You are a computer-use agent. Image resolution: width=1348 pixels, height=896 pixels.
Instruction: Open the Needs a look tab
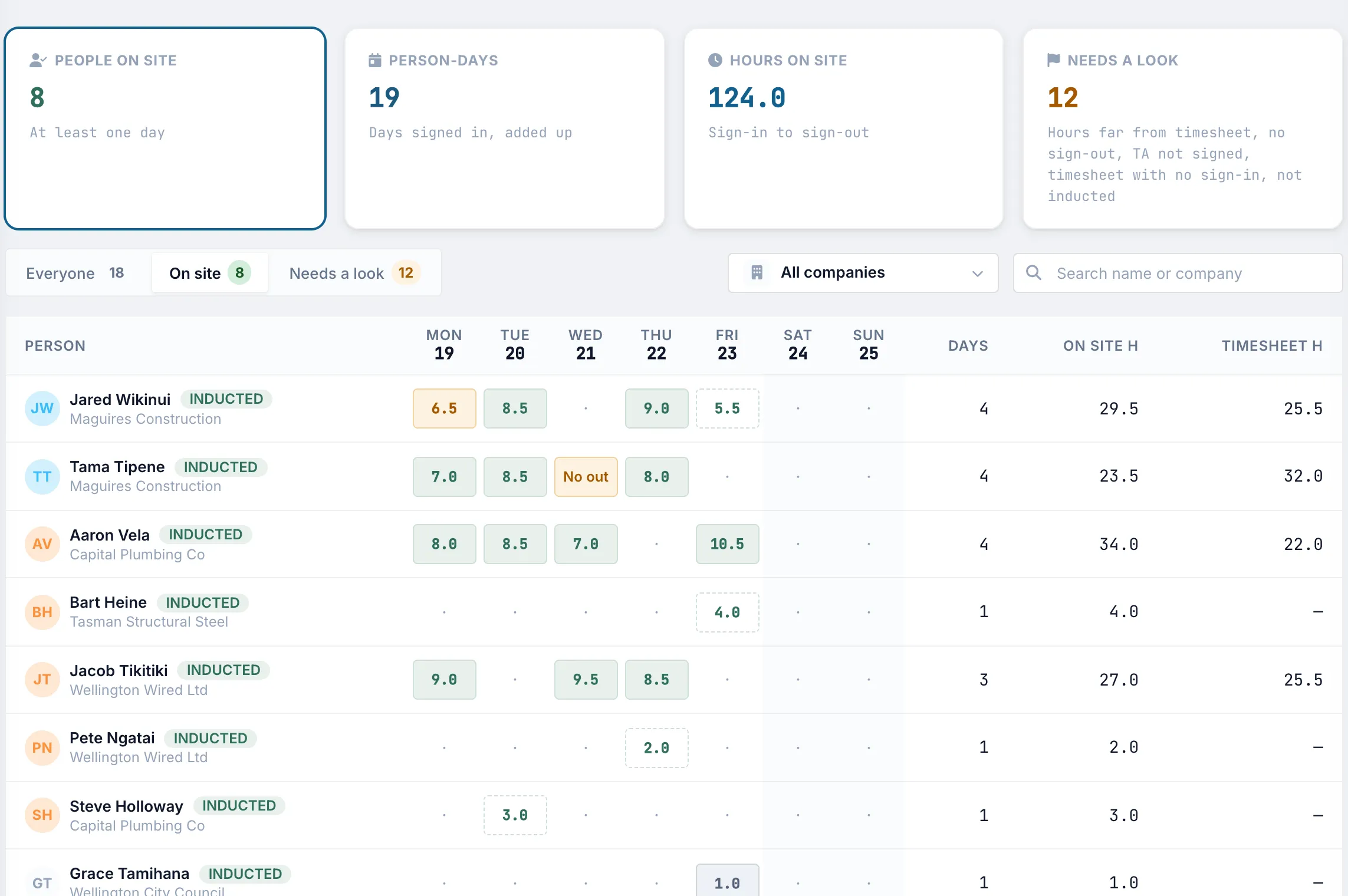[x=354, y=273]
